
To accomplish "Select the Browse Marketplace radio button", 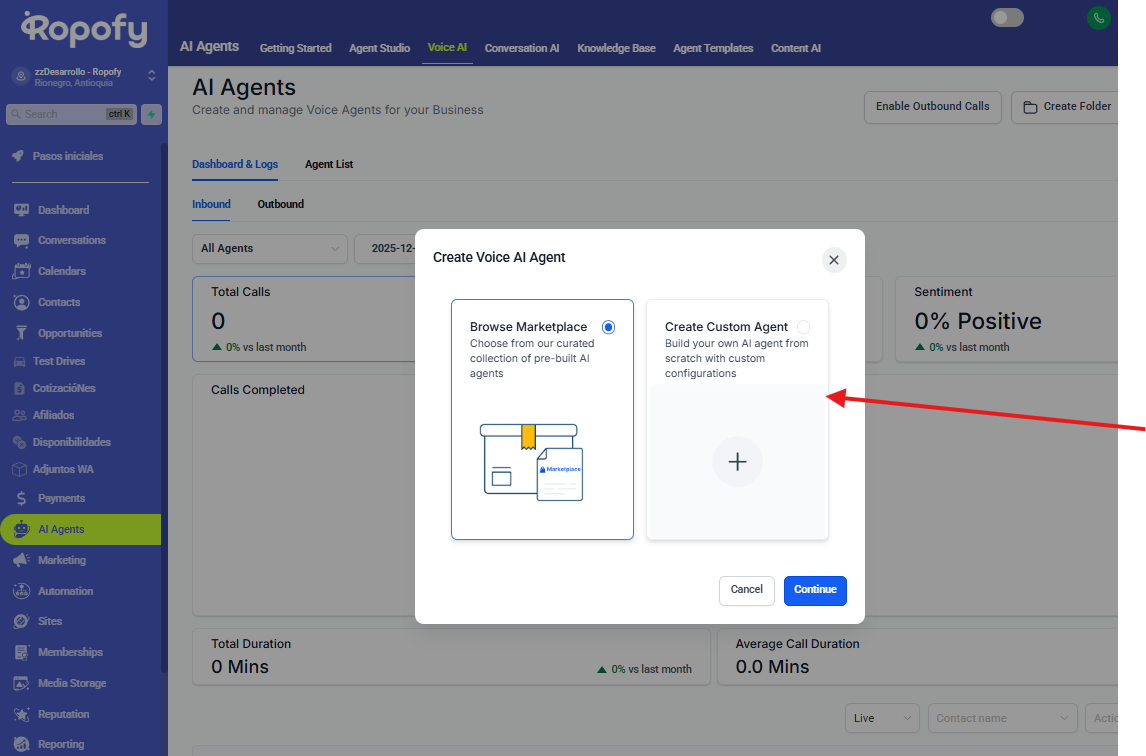I will pyautogui.click(x=609, y=327).
